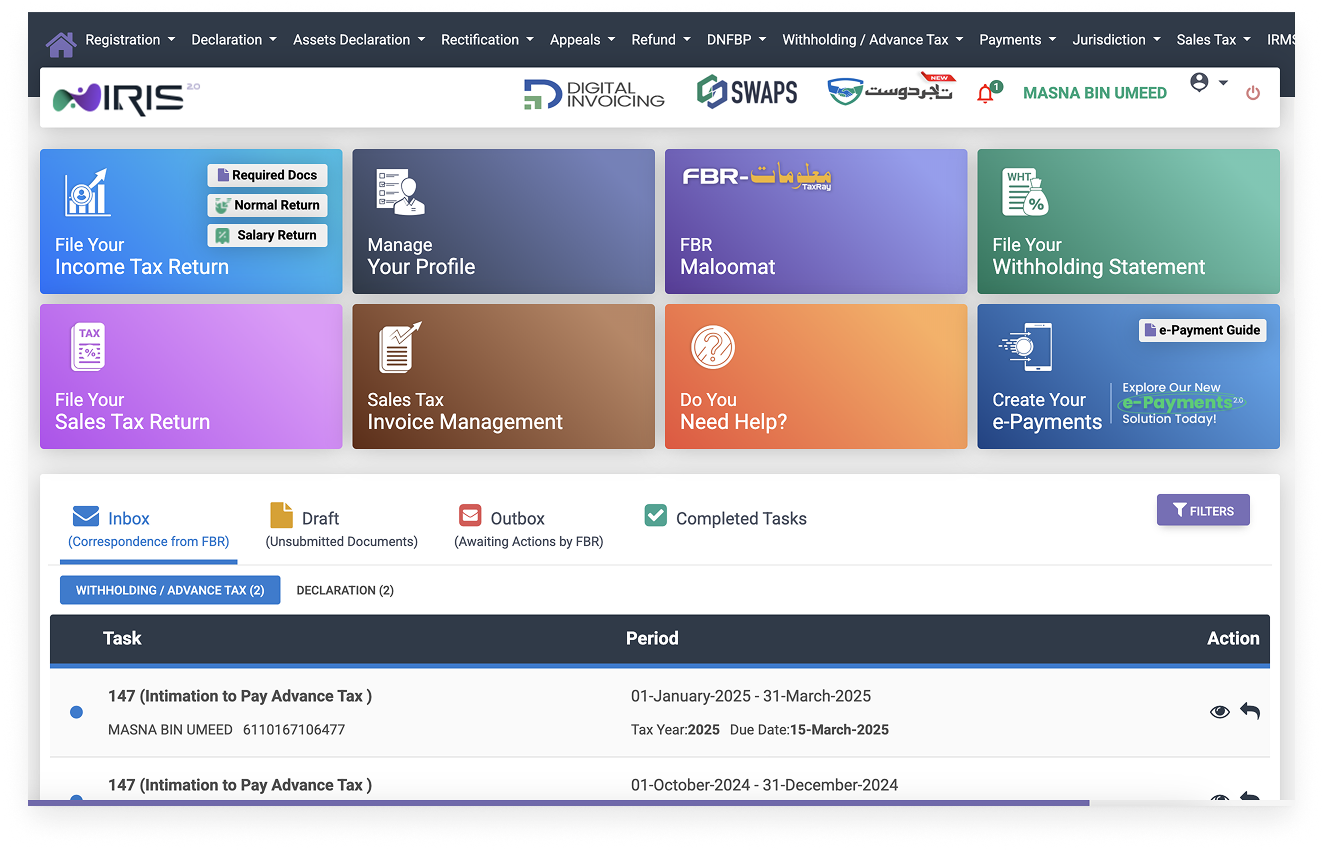Click the 01-October-2024 - 31-December-2024 period
This screenshot has width=1323, height=850.
(x=764, y=785)
